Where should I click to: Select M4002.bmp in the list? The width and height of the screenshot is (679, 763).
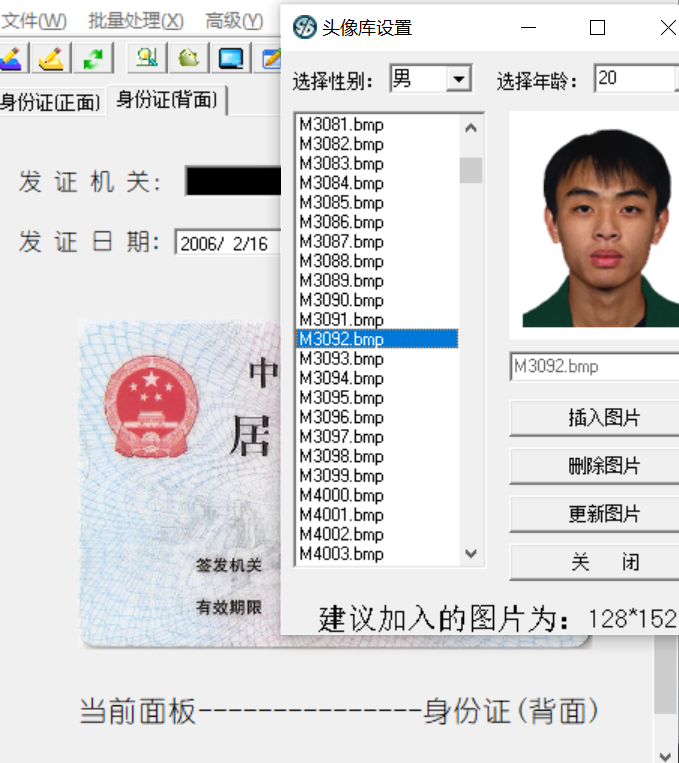point(377,534)
